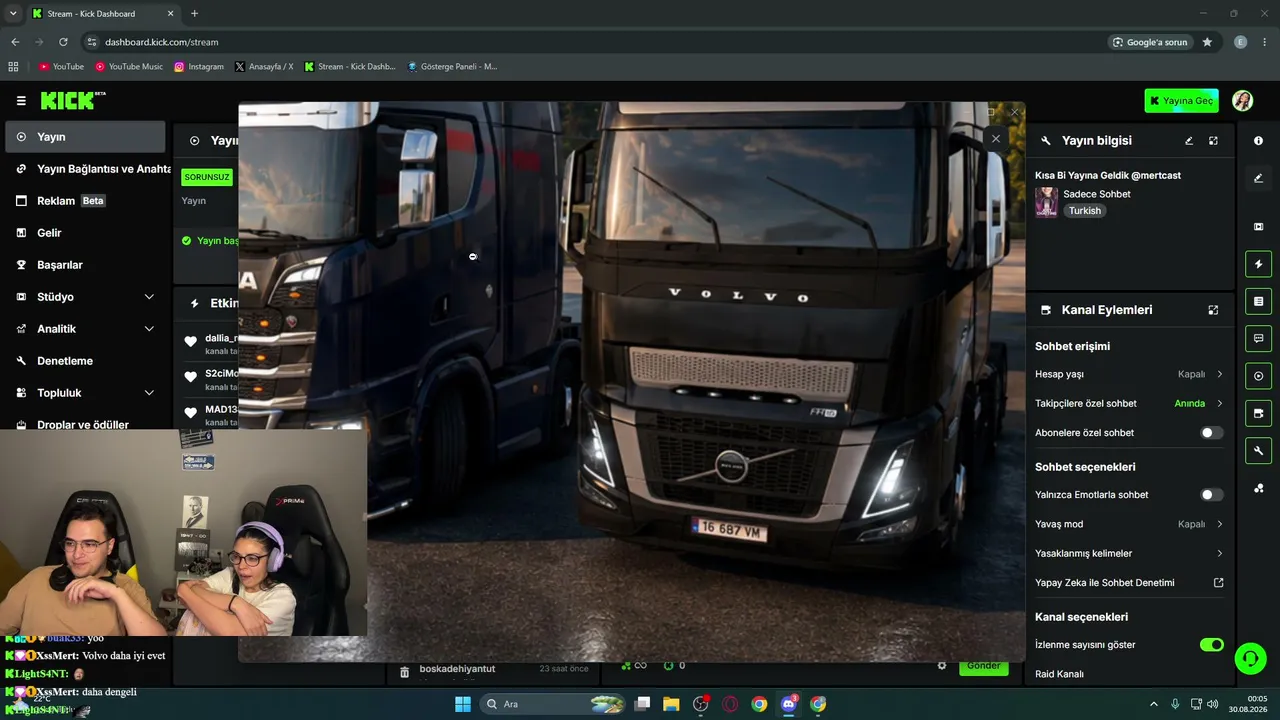Expand the Topluluk sidebar section
This screenshot has height=720, width=1280.
(x=85, y=393)
